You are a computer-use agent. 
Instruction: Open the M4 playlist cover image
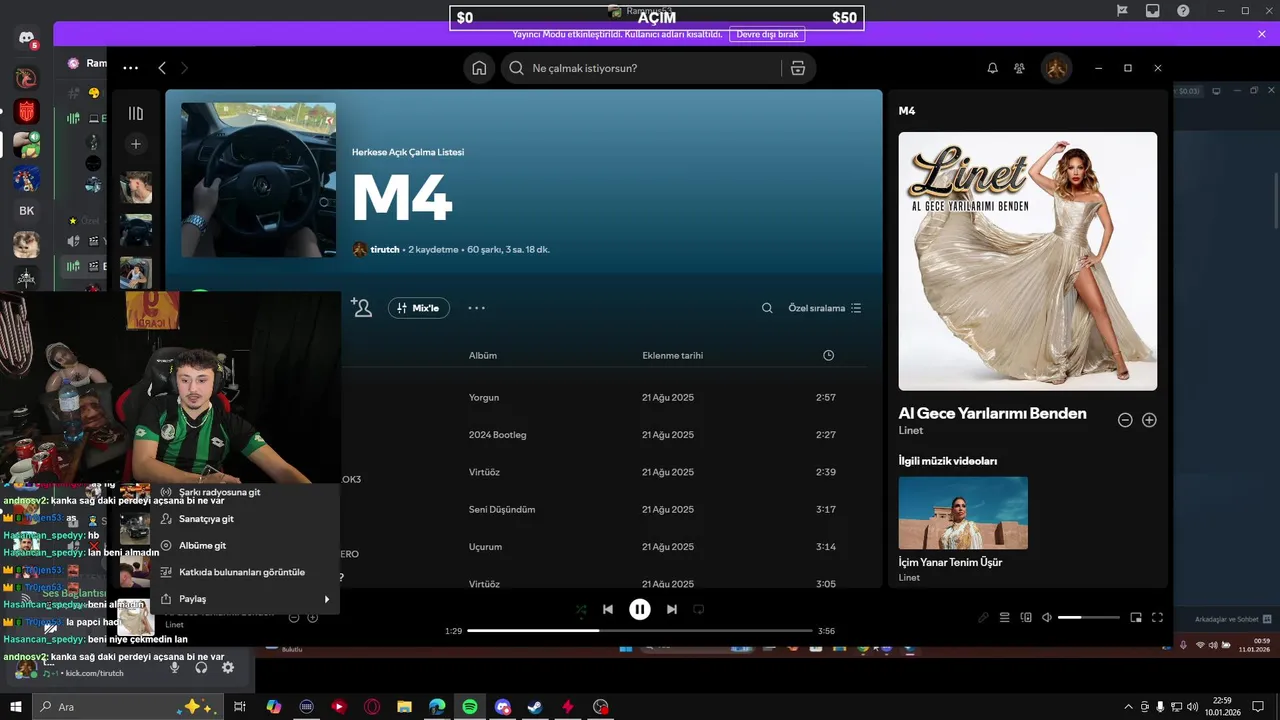(259, 180)
